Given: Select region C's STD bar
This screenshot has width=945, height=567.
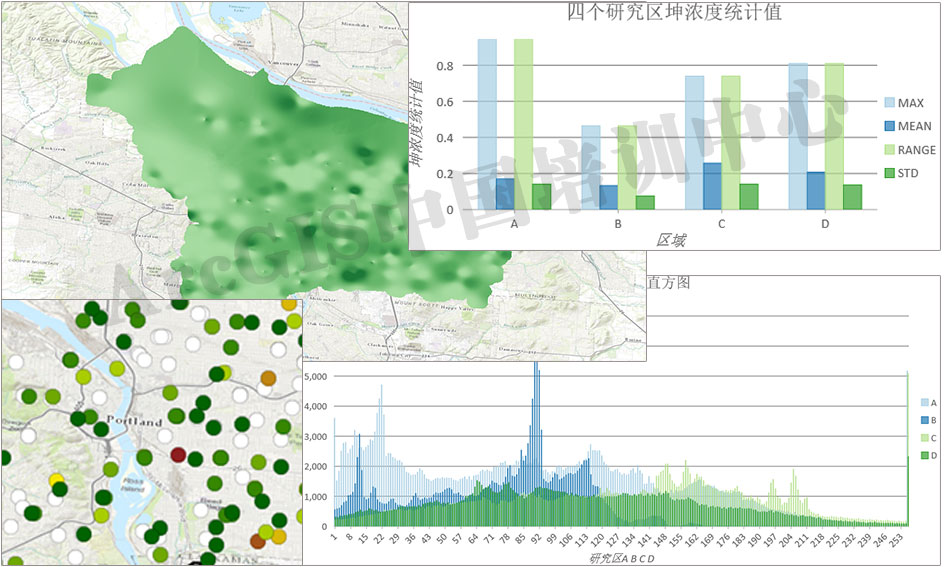Looking at the screenshot, I should click(x=749, y=197).
